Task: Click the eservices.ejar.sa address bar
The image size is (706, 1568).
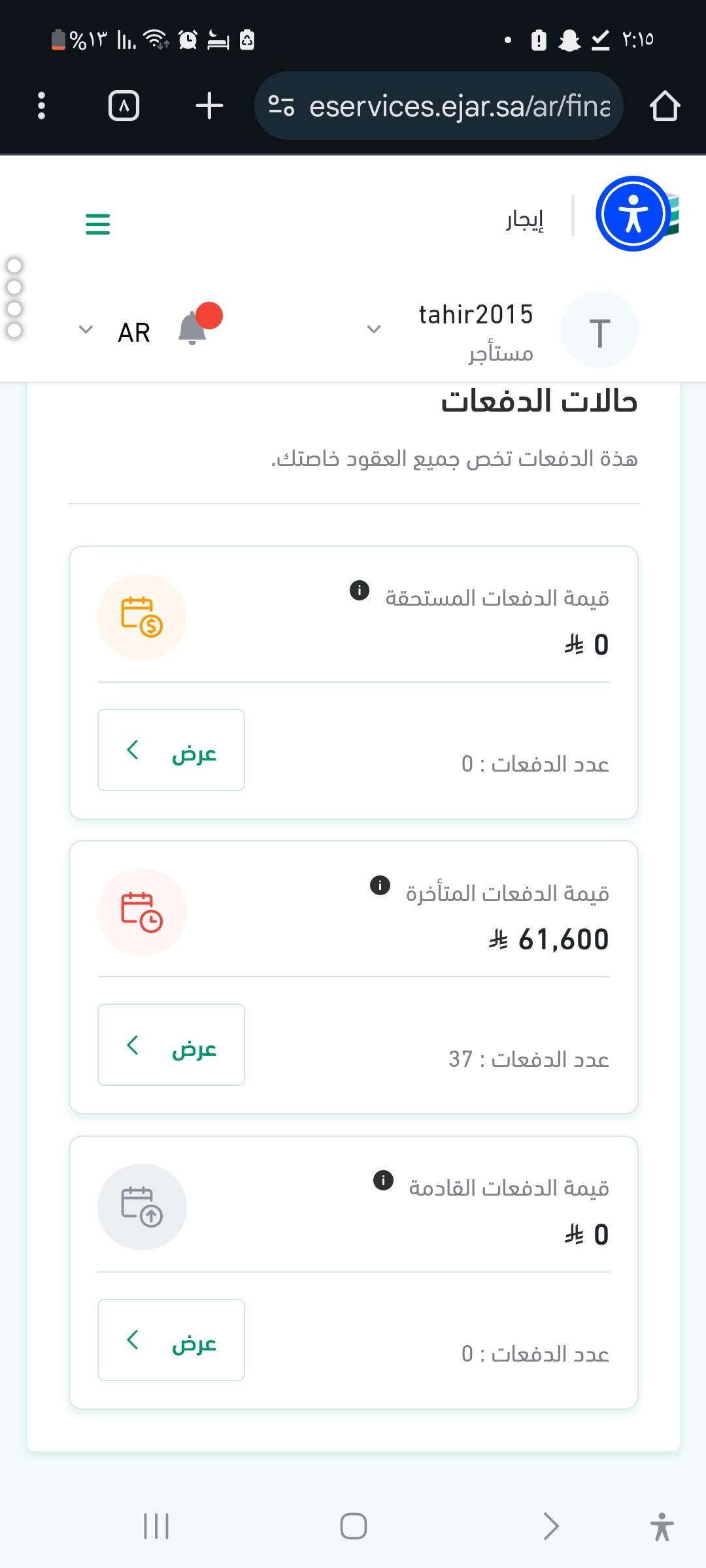Action: (x=459, y=106)
